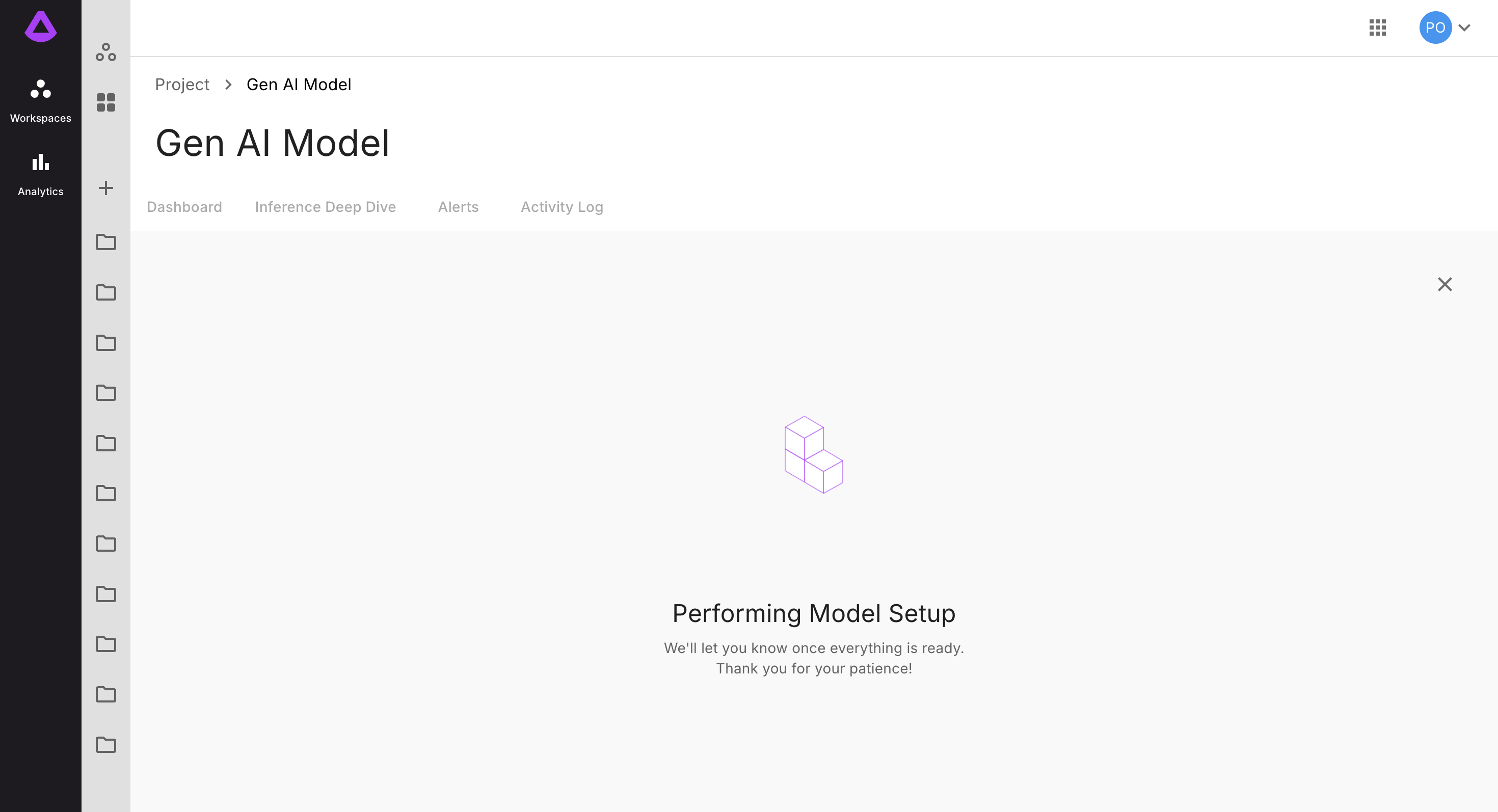The height and width of the screenshot is (812, 1498).
Task: Open the last folder in sidebar
Action: (x=106, y=745)
